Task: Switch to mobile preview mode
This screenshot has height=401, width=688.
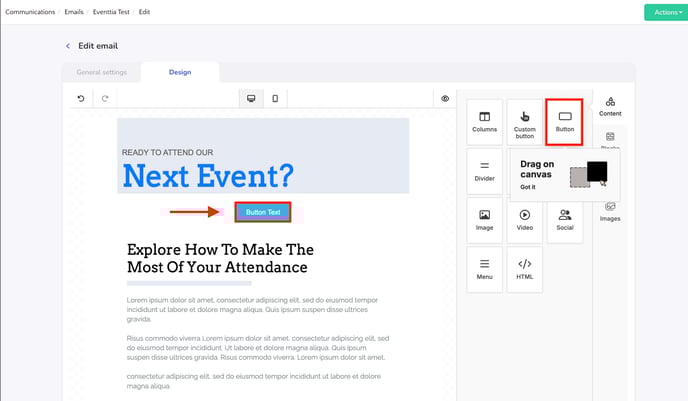Action: coord(275,98)
